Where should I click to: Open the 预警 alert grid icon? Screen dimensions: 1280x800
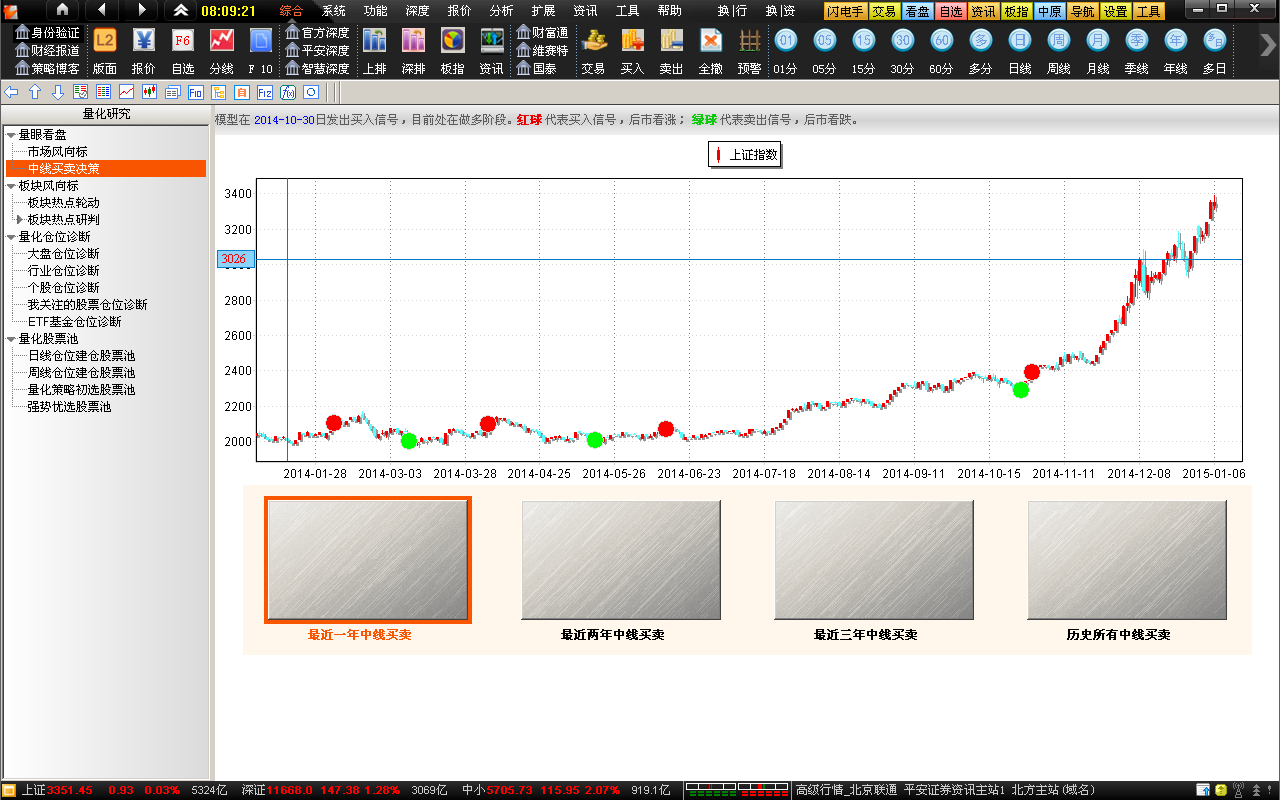[750, 40]
